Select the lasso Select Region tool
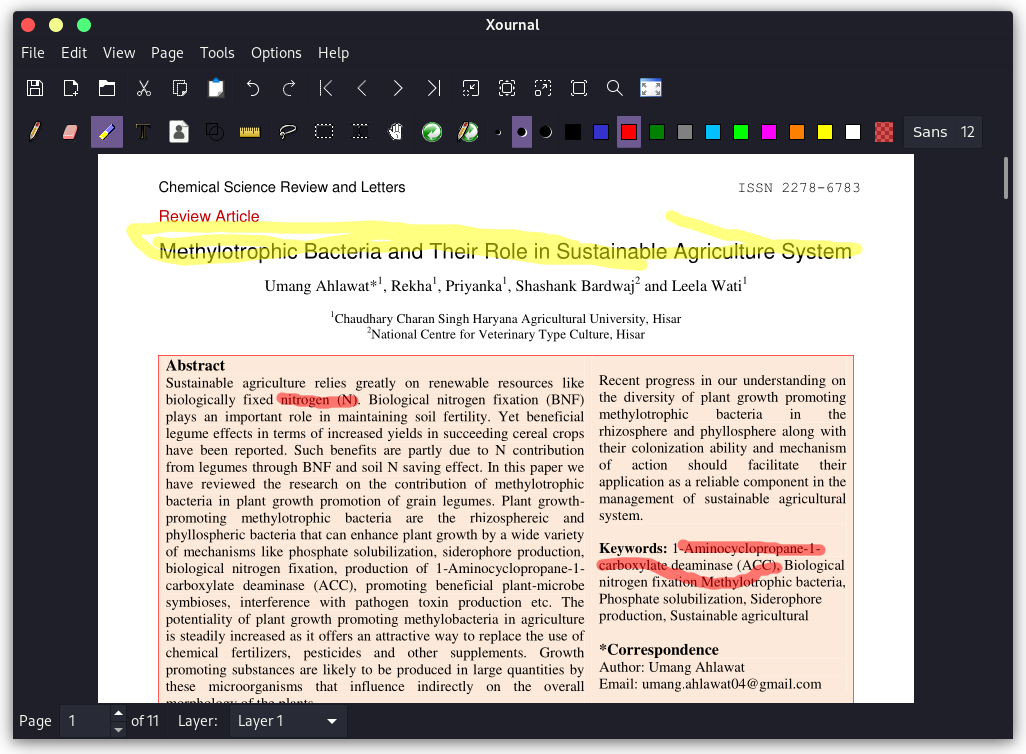The image size is (1026, 754). pyautogui.click(x=287, y=132)
